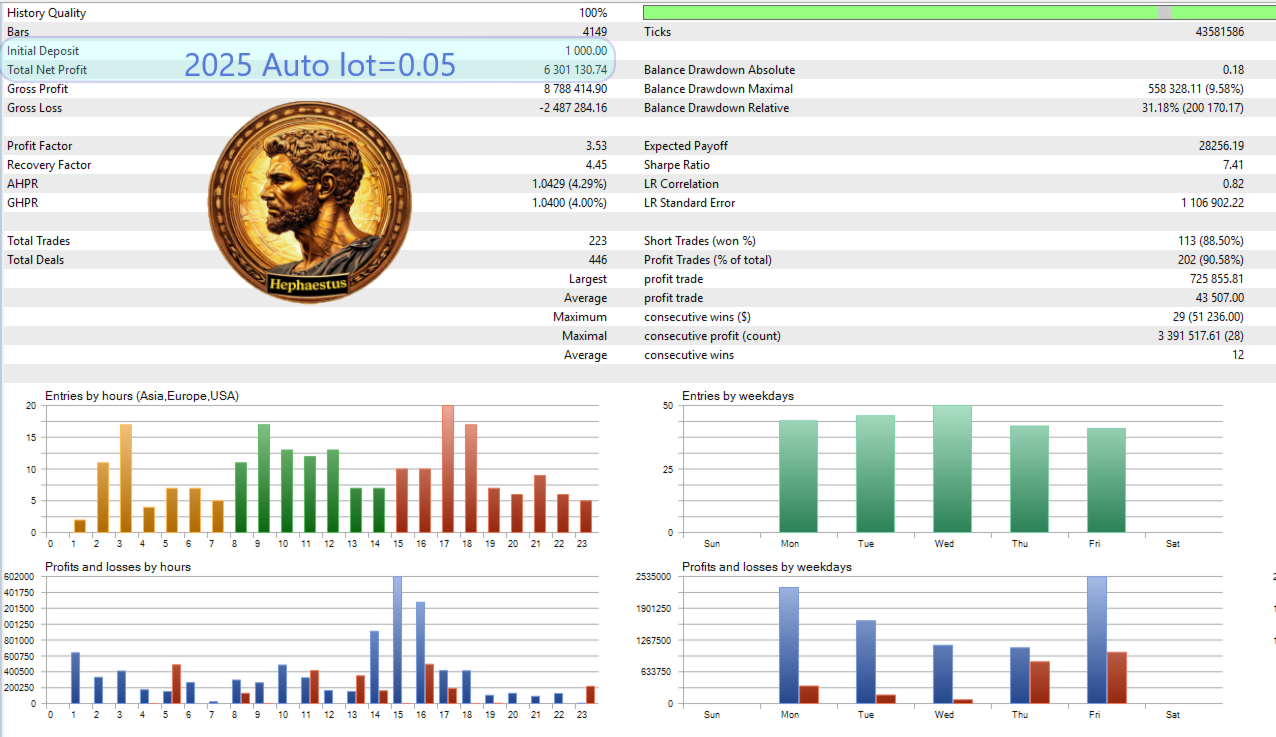Click the blue Fri profit bar in weekdays chart
The image size is (1276, 737).
1097,640
